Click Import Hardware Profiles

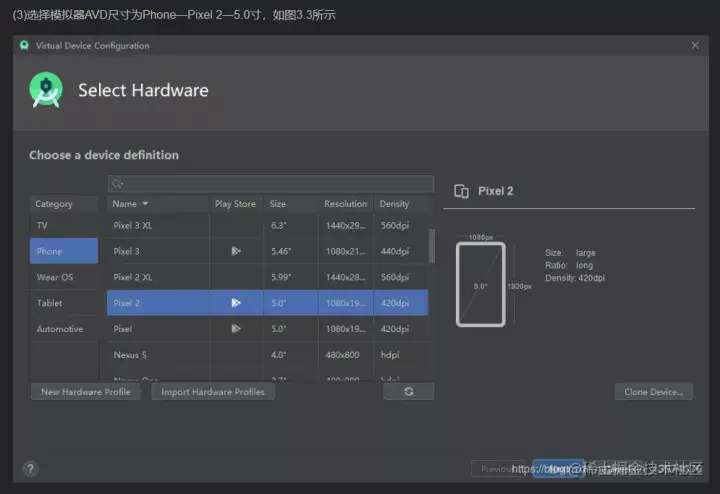pyautogui.click(x=213, y=392)
